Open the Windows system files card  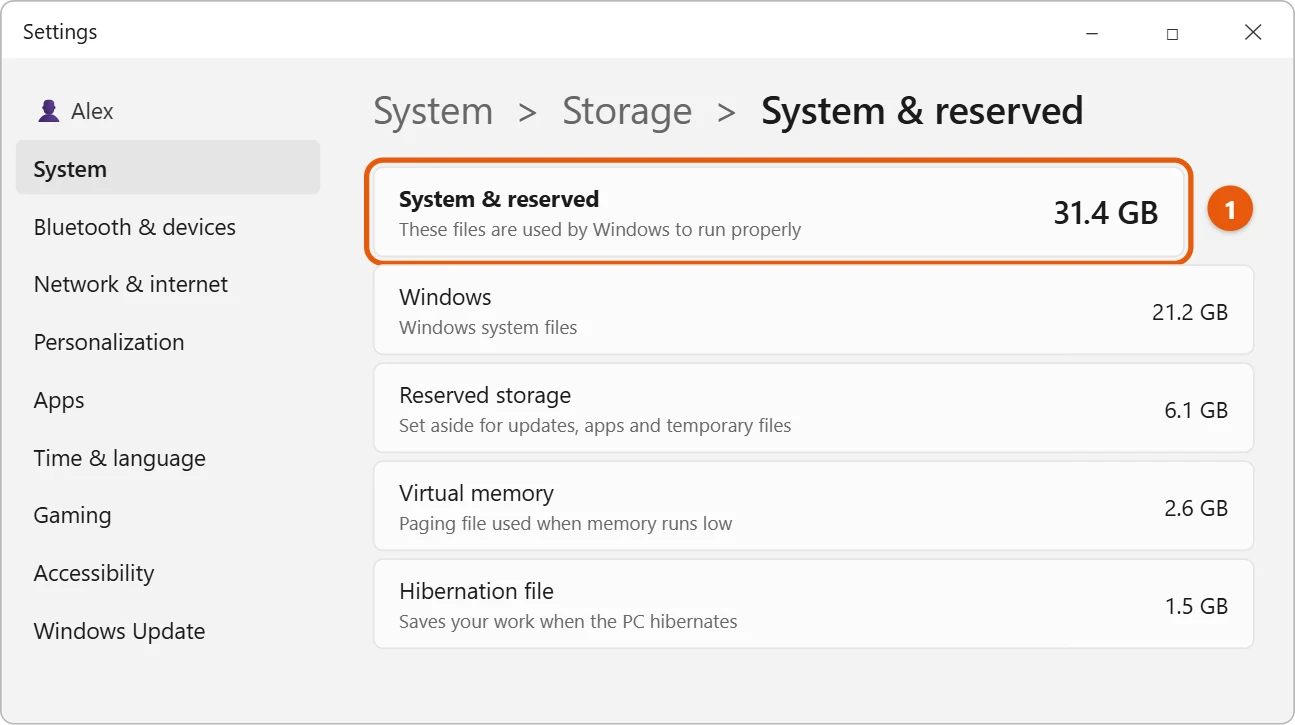pos(813,311)
